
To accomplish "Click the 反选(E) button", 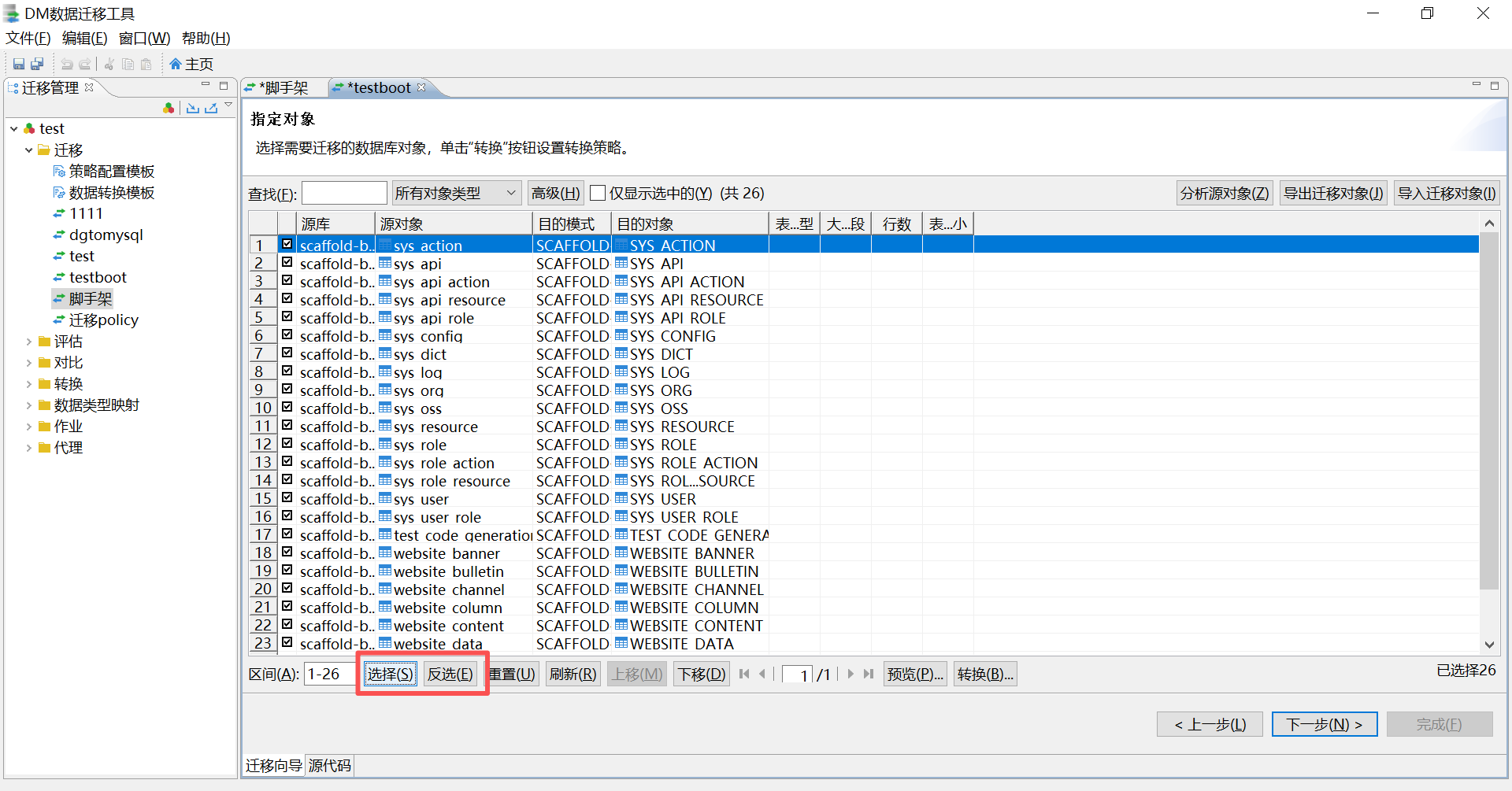I will click(x=450, y=674).
